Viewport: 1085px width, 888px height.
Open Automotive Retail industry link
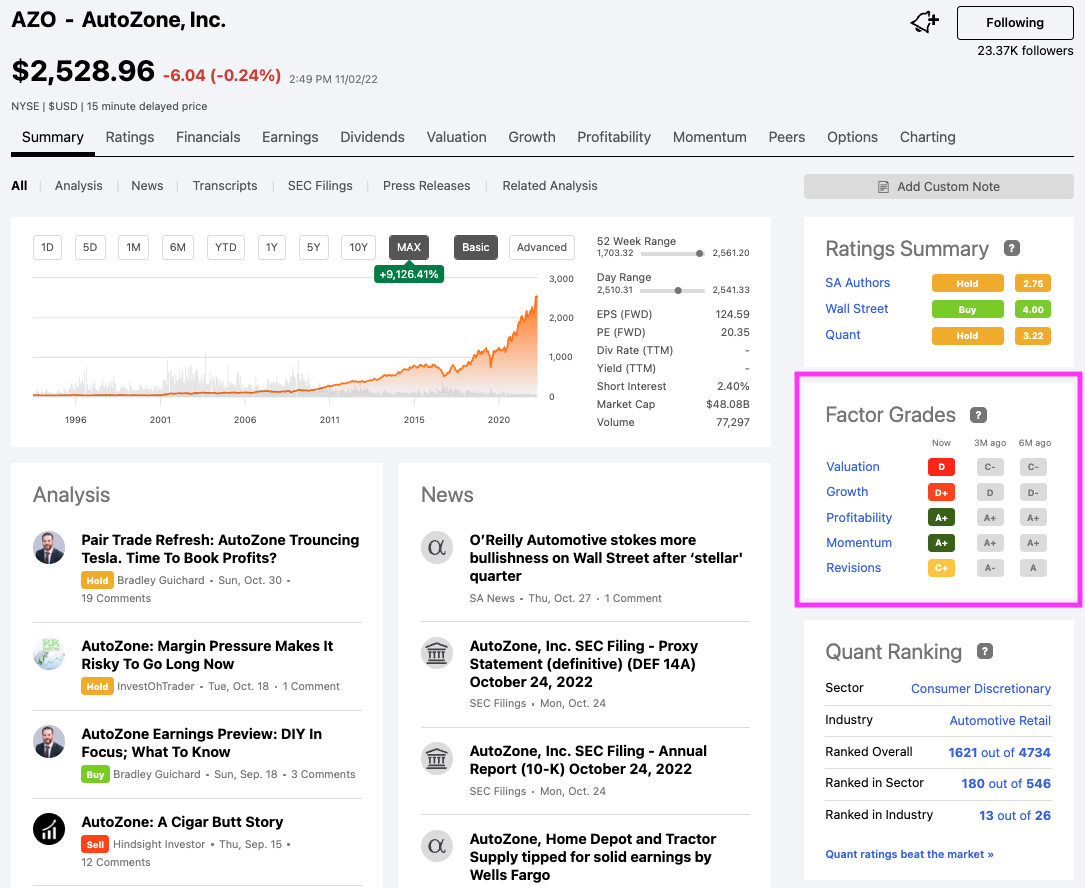click(1000, 721)
